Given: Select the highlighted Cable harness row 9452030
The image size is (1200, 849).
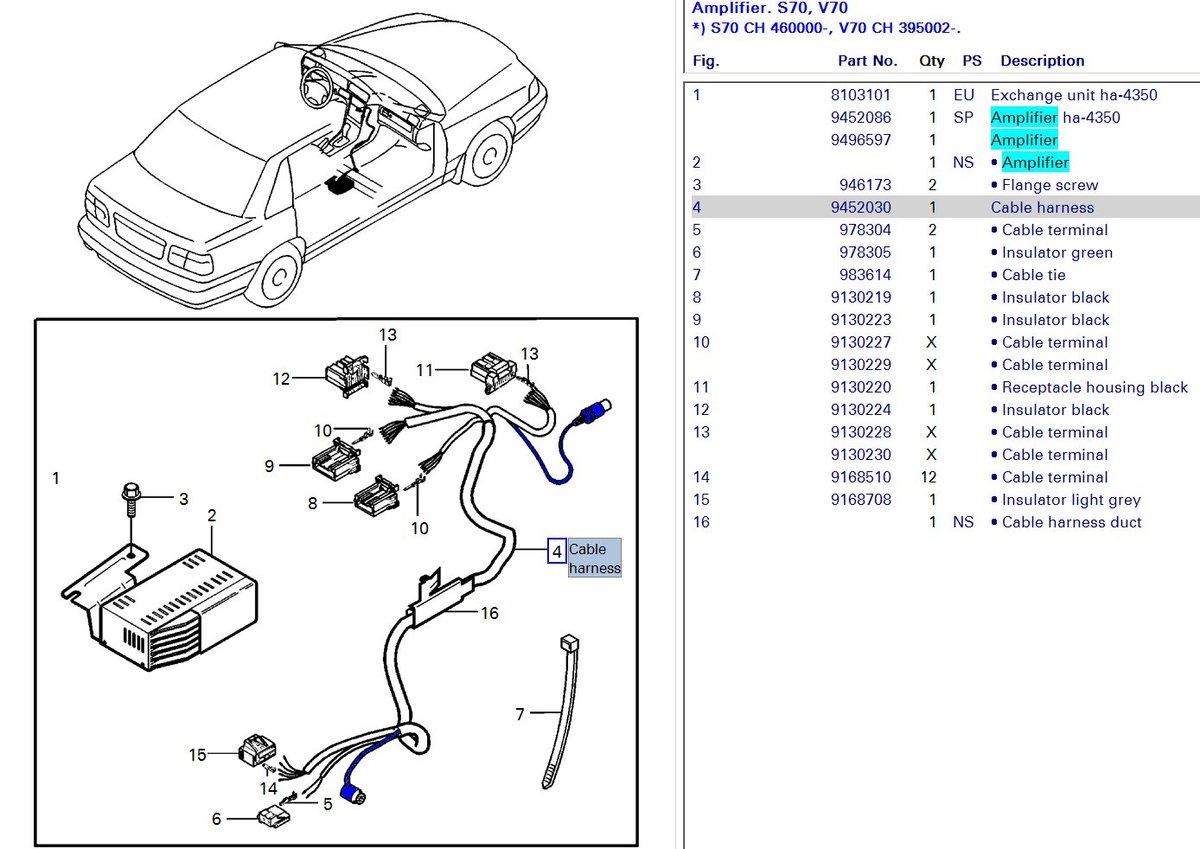Looking at the screenshot, I should [940, 208].
